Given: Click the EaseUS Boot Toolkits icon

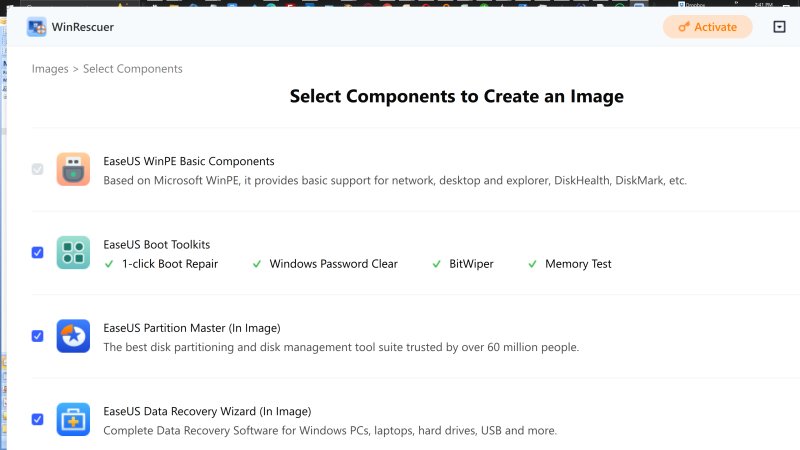Looking at the screenshot, I should [73, 253].
